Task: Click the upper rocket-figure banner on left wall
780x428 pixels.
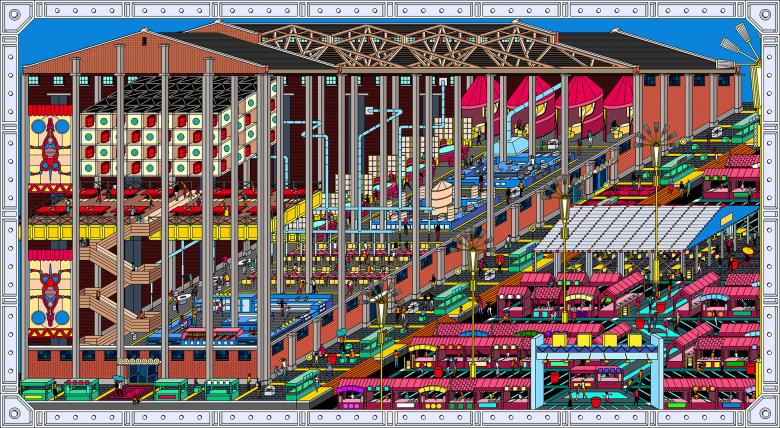Action: click(x=50, y=152)
